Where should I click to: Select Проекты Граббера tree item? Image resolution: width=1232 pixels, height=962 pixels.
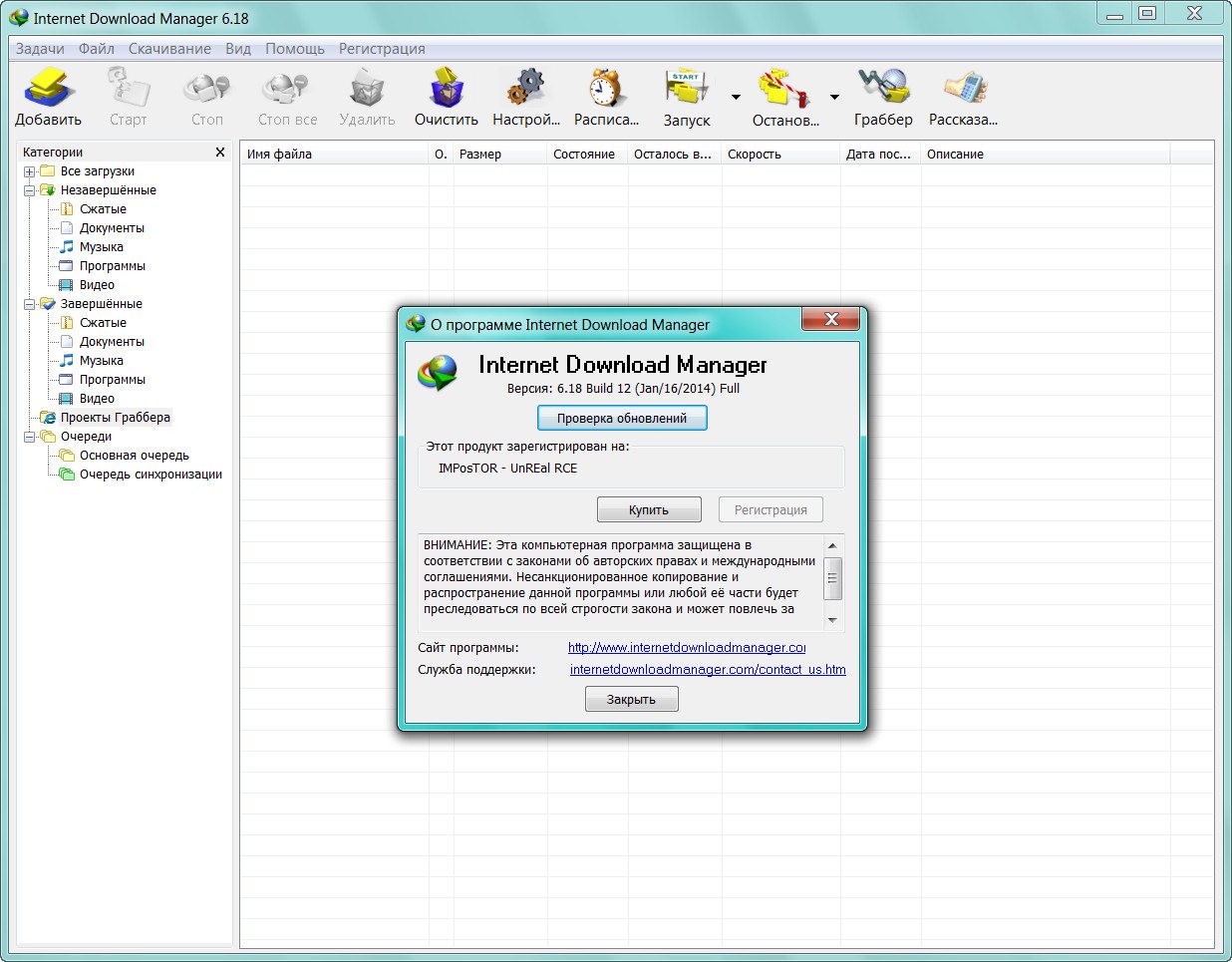116,418
